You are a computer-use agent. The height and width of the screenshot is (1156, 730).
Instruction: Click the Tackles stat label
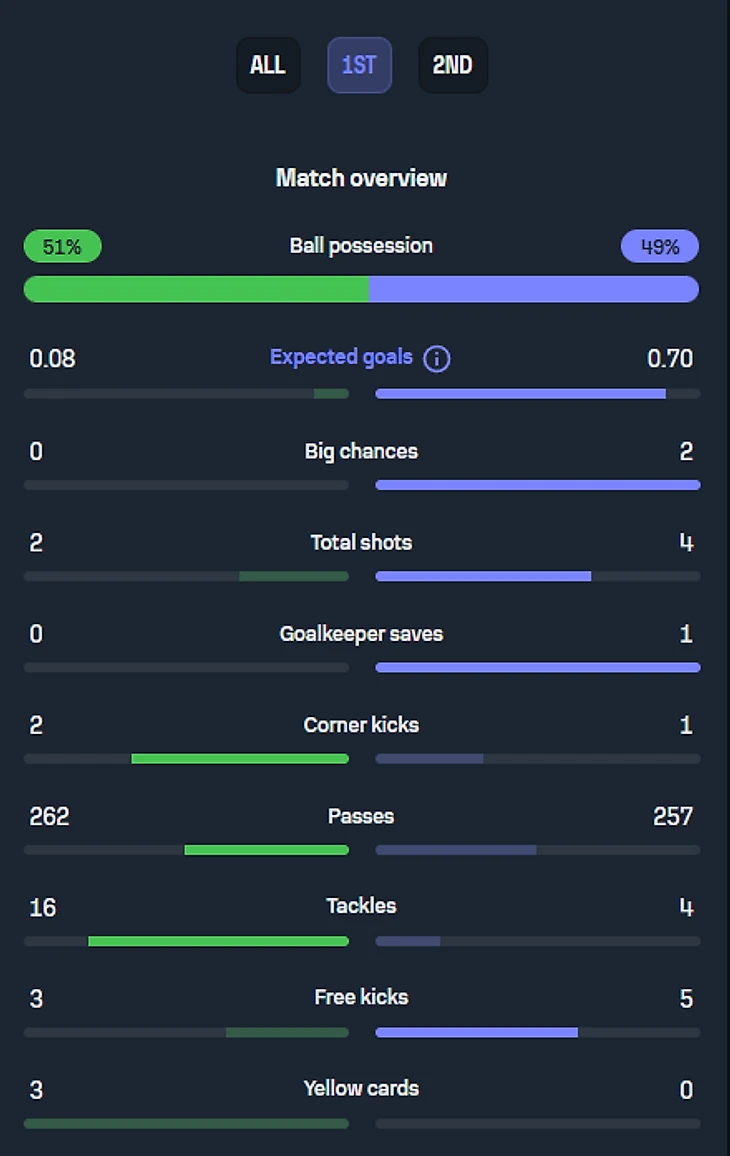tap(361, 906)
